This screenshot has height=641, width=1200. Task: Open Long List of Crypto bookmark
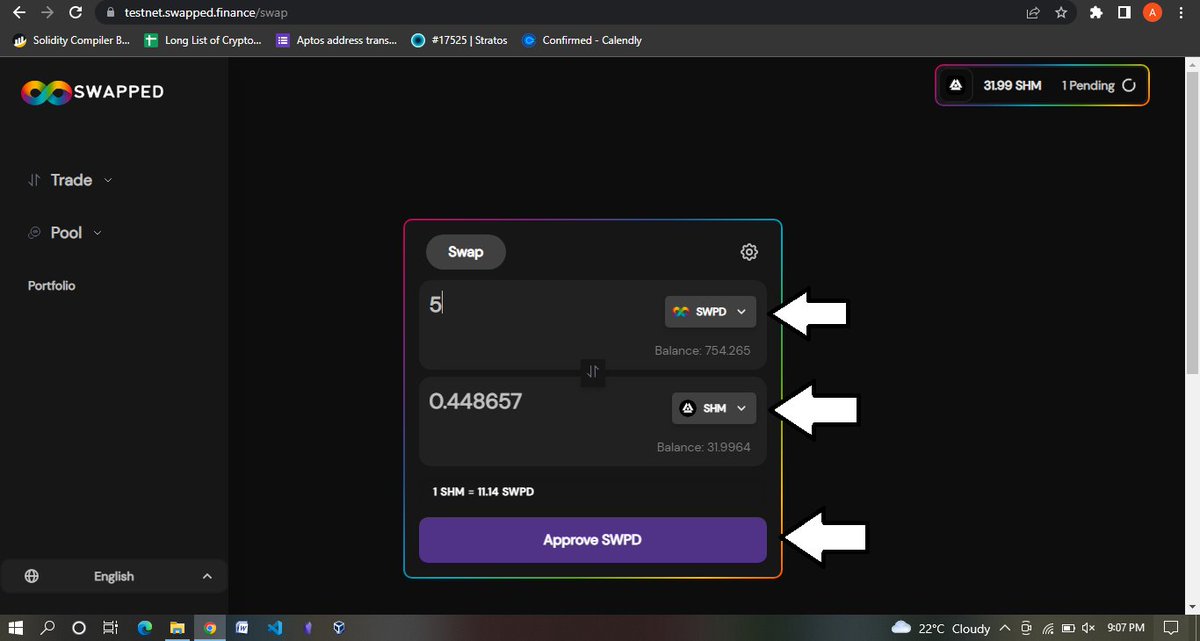point(203,40)
